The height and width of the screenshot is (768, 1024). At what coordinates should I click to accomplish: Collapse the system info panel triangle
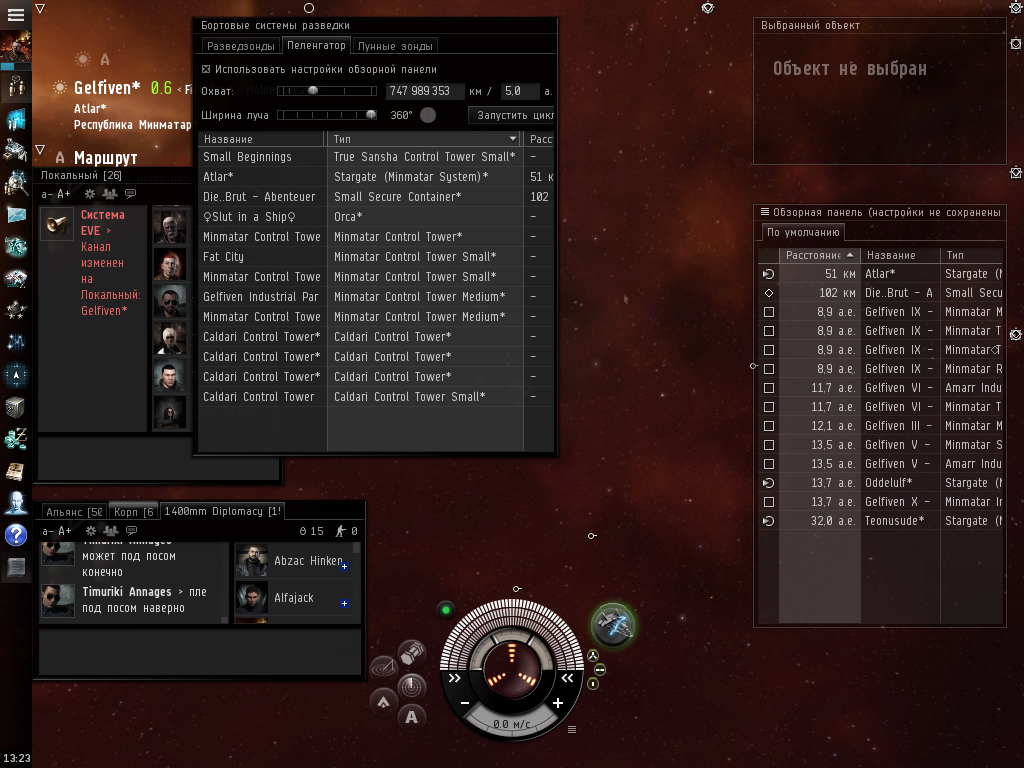point(40,8)
